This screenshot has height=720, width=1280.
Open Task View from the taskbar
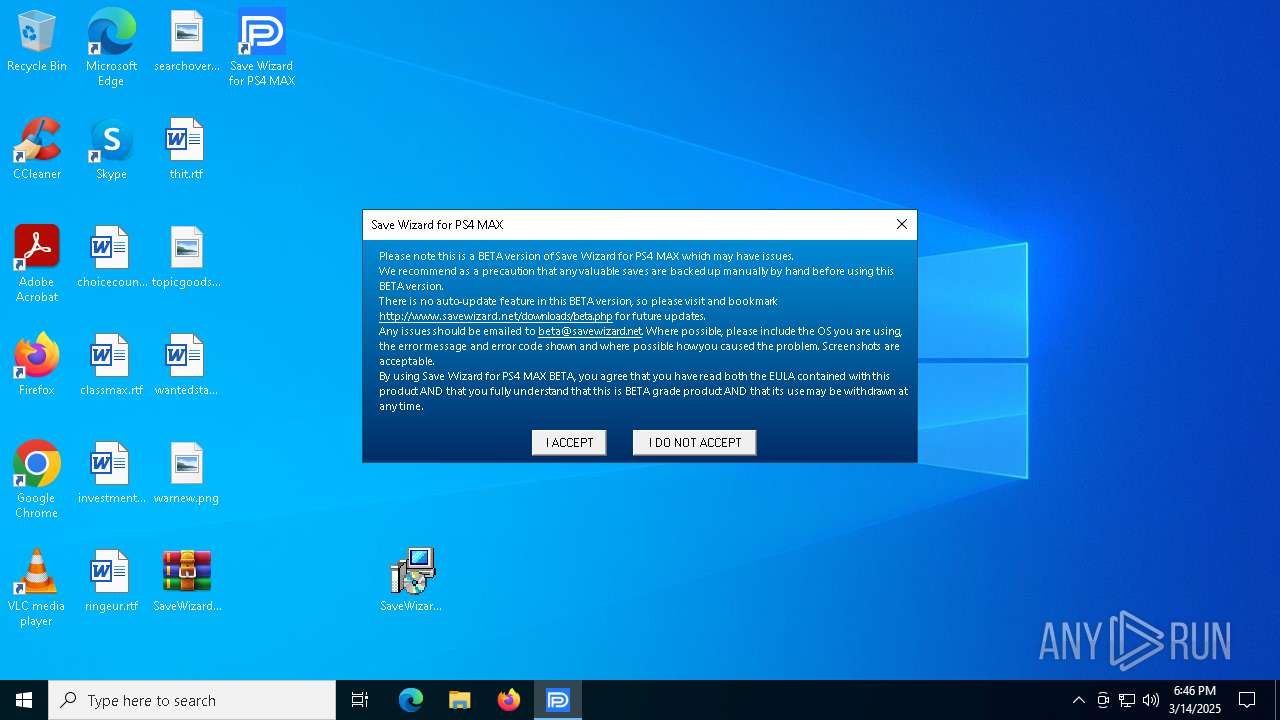tap(360, 700)
